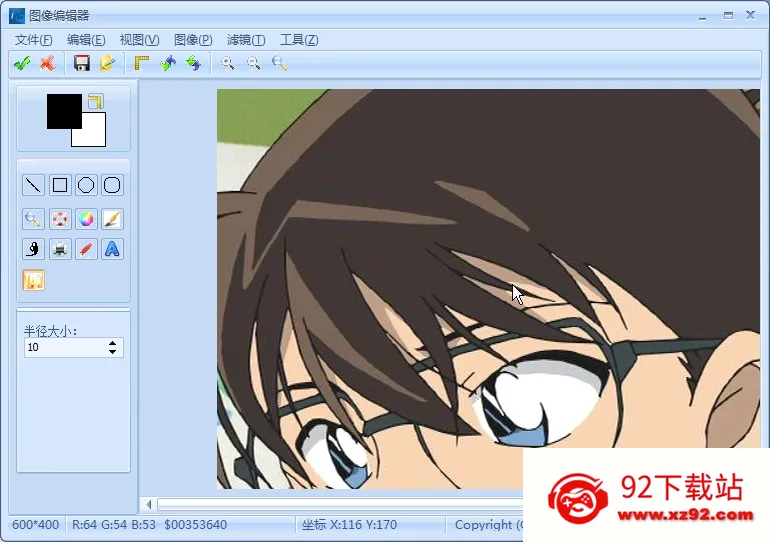Image resolution: width=770 pixels, height=542 pixels.
Task: Select the black freehand curve tool
Action: coord(33,249)
